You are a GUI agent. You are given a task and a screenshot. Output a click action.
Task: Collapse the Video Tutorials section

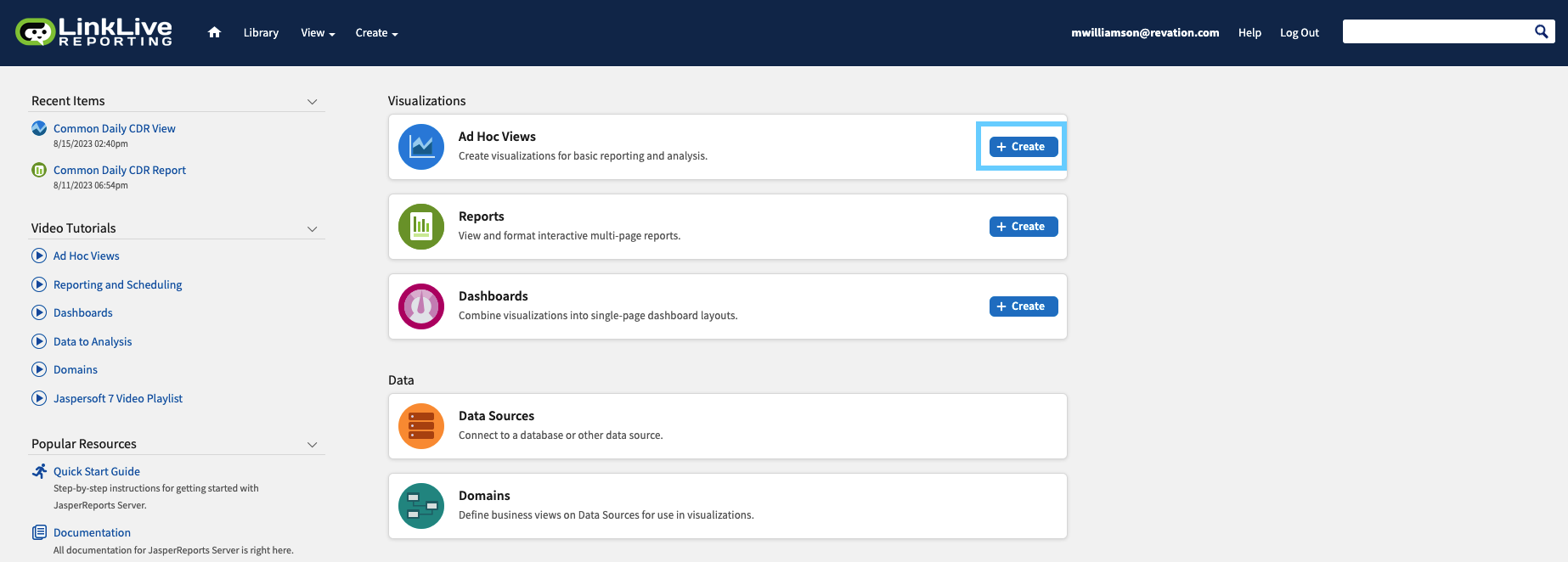pyautogui.click(x=312, y=229)
